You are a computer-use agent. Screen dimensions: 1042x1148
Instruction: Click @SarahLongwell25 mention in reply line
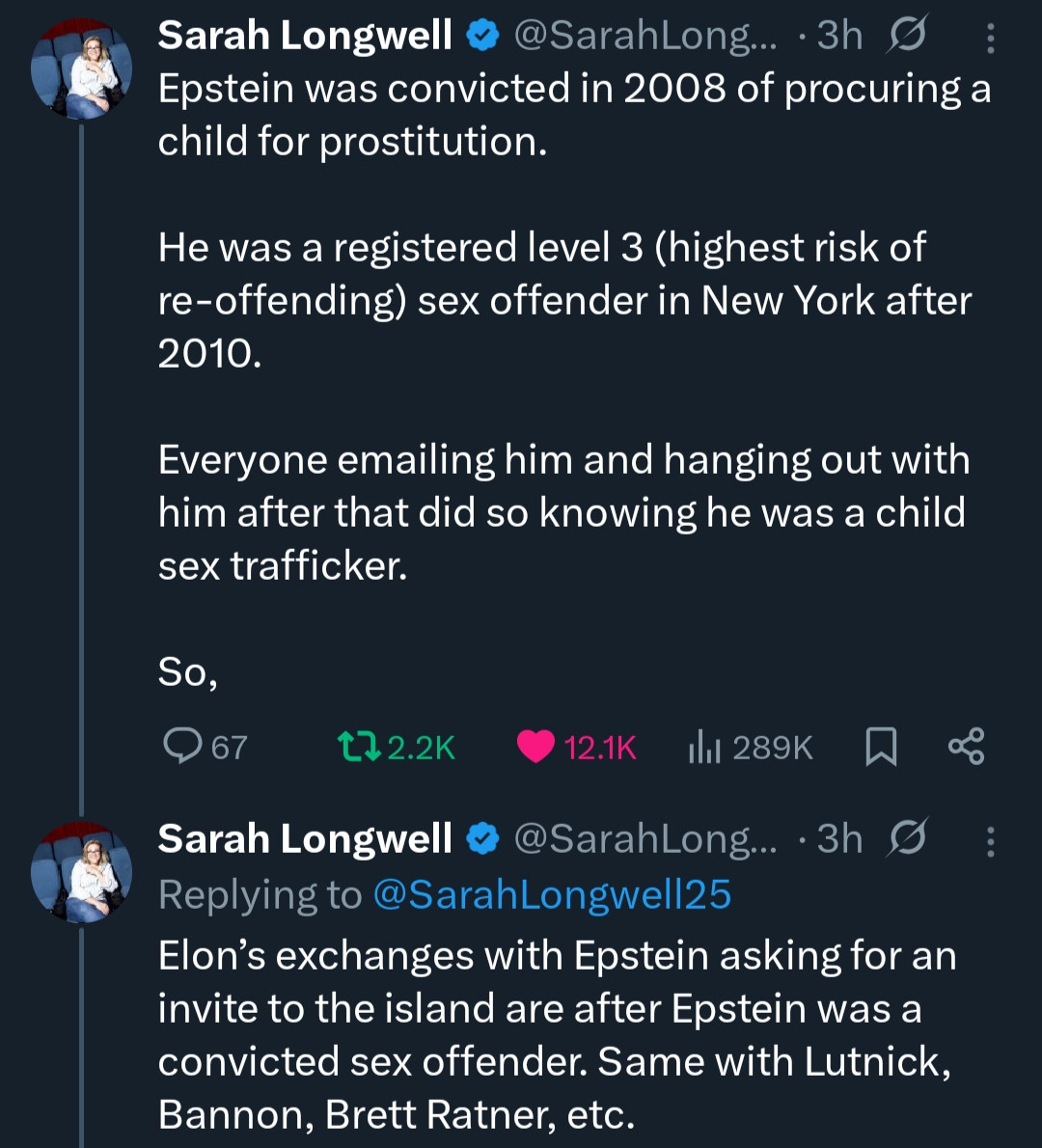(x=551, y=894)
